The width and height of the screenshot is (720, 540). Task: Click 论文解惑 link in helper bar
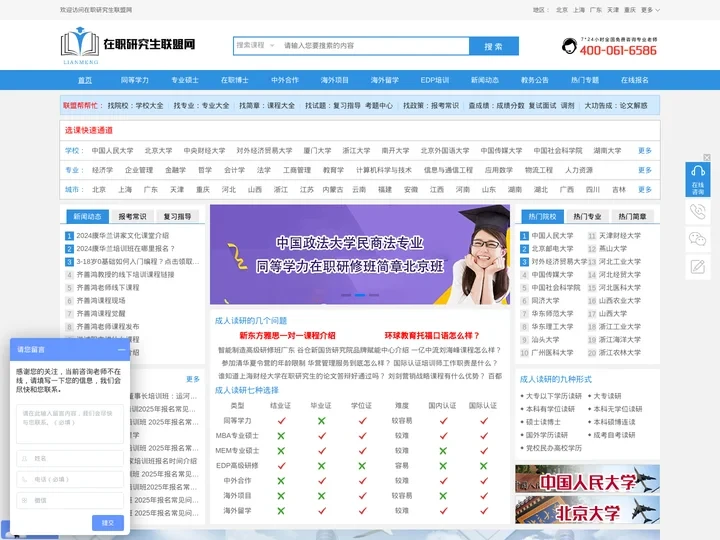[x=633, y=106]
